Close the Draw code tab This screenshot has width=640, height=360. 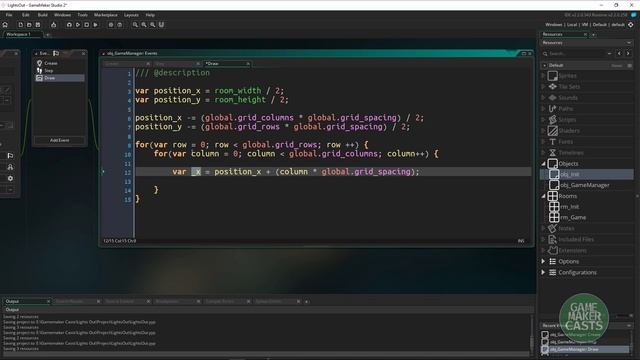point(248,64)
